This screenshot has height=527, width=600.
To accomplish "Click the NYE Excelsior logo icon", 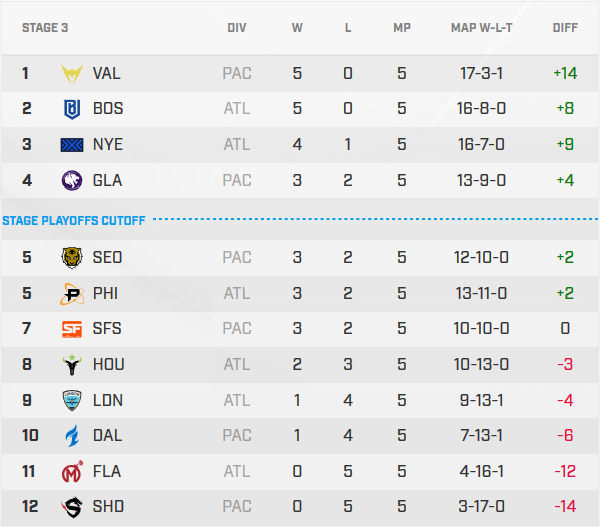I will (73, 145).
